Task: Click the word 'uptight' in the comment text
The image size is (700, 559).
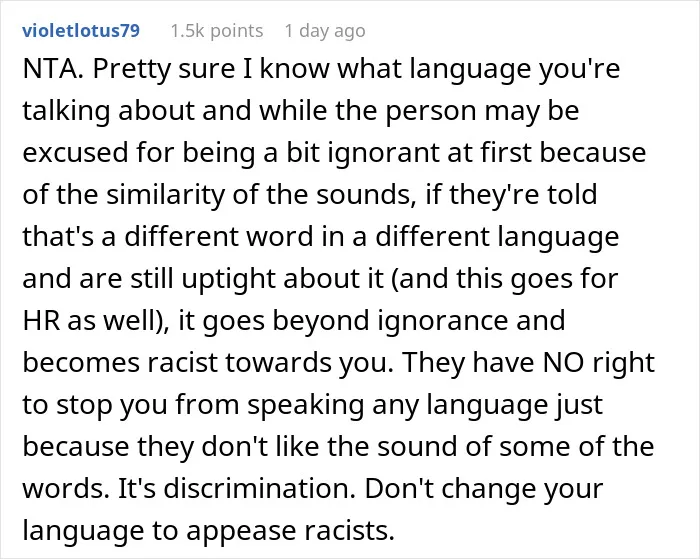Action: tap(229, 279)
